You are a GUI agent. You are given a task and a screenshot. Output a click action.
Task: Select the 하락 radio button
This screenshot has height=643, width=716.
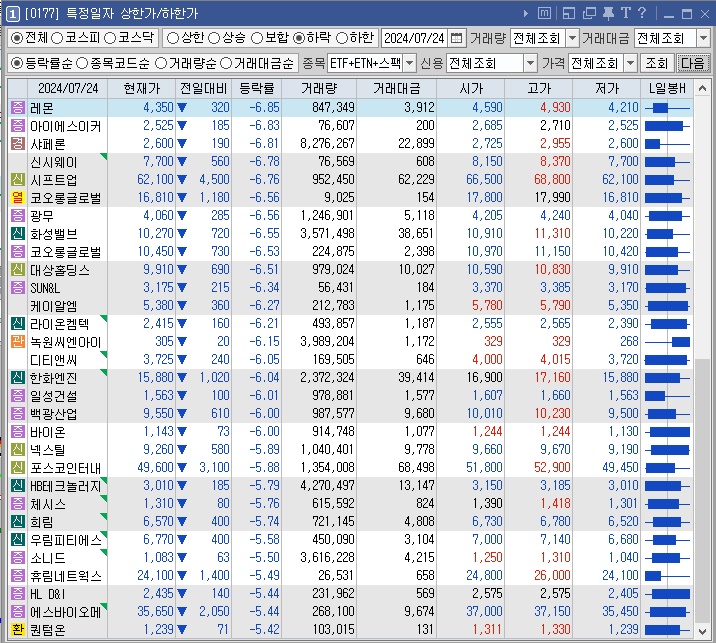click(299, 38)
